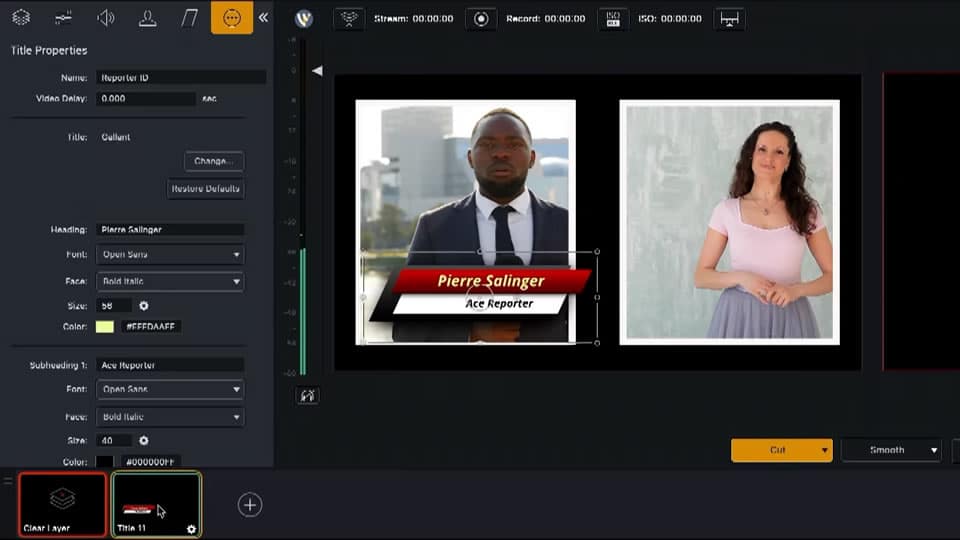Click the ISO recording icon
960x540 pixels.
pyautogui.click(x=612, y=19)
